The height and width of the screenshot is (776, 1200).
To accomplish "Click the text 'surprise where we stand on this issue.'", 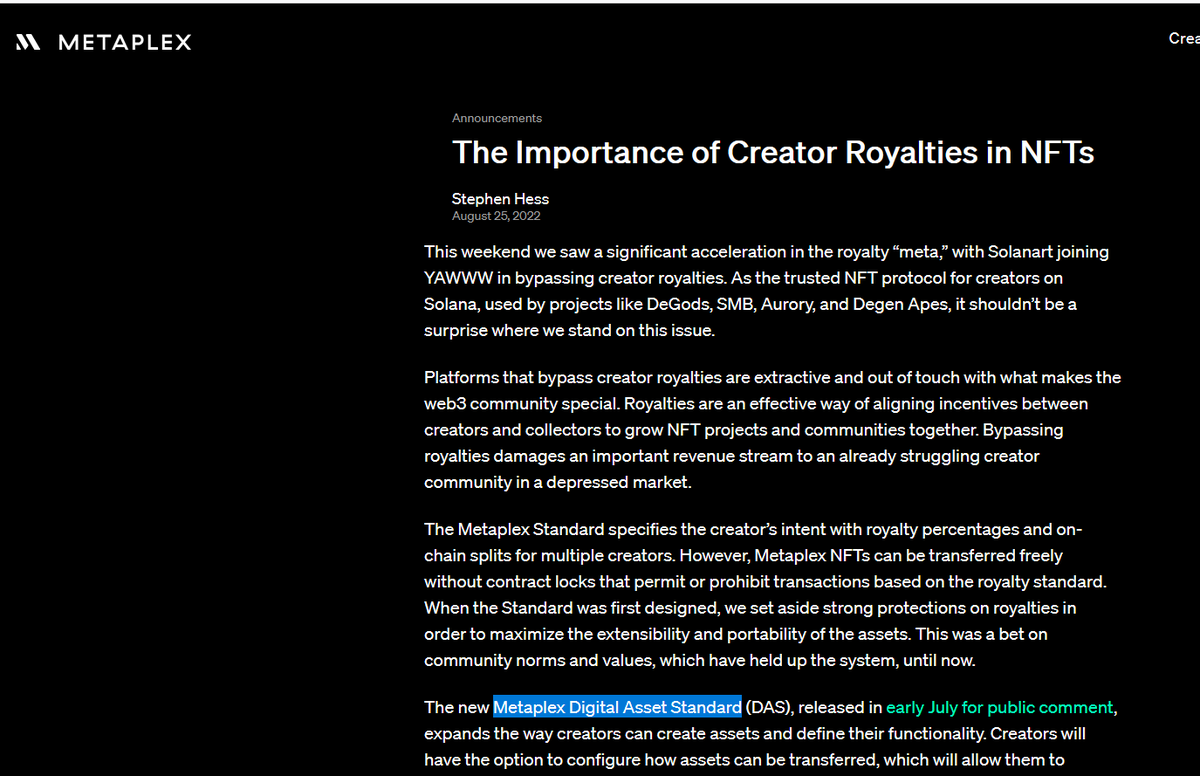I will click(x=570, y=330).
